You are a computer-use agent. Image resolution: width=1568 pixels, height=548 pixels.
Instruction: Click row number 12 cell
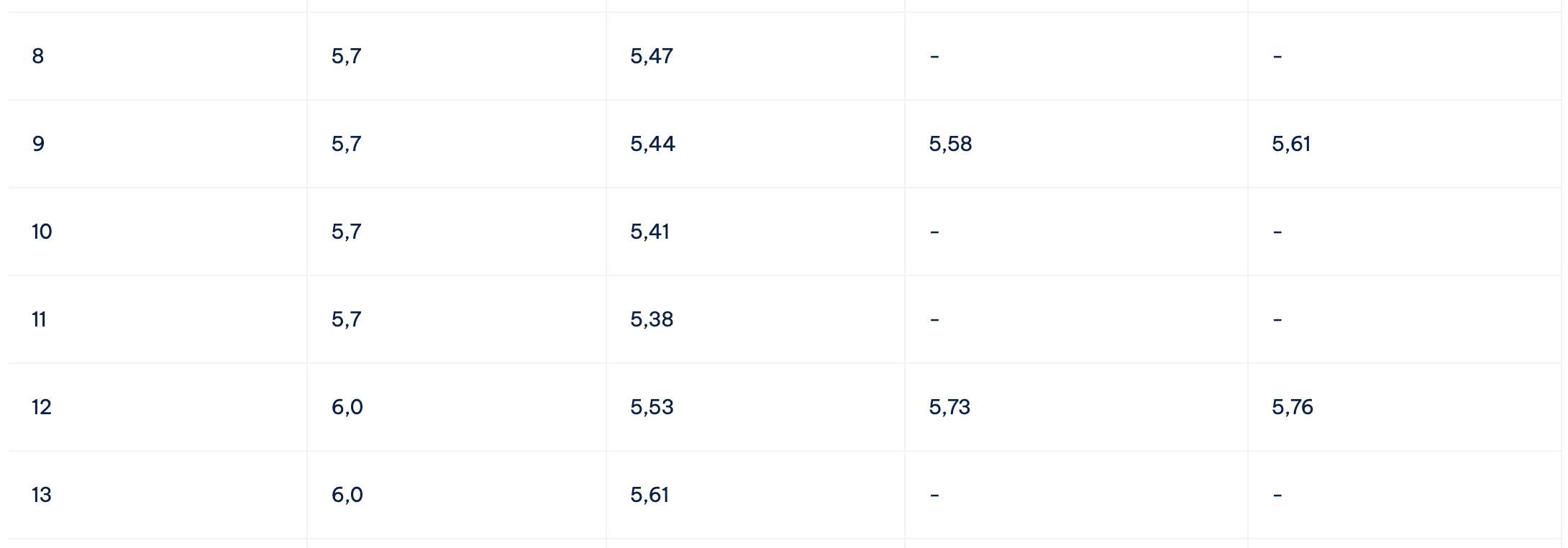pos(158,407)
